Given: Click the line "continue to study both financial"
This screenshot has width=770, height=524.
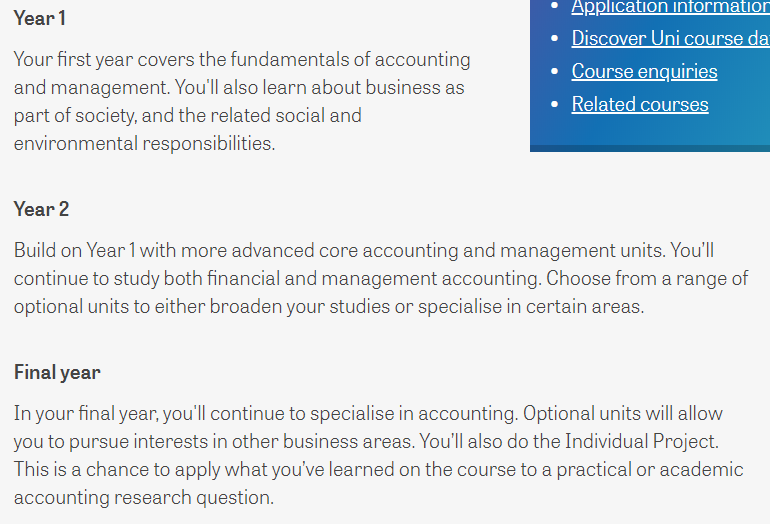Looking at the screenshot, I should (x=381, y=278).
